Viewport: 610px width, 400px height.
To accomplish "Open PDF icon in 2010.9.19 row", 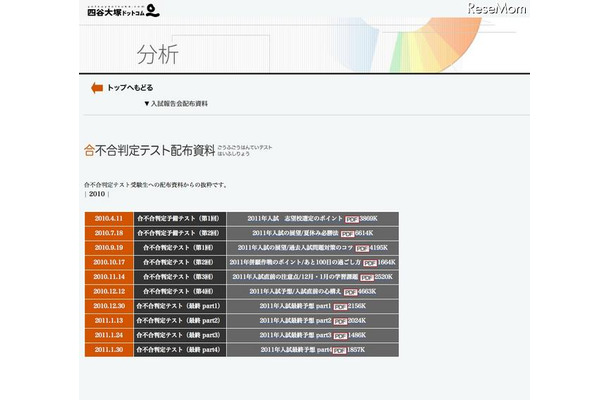I will pos(362,249).
